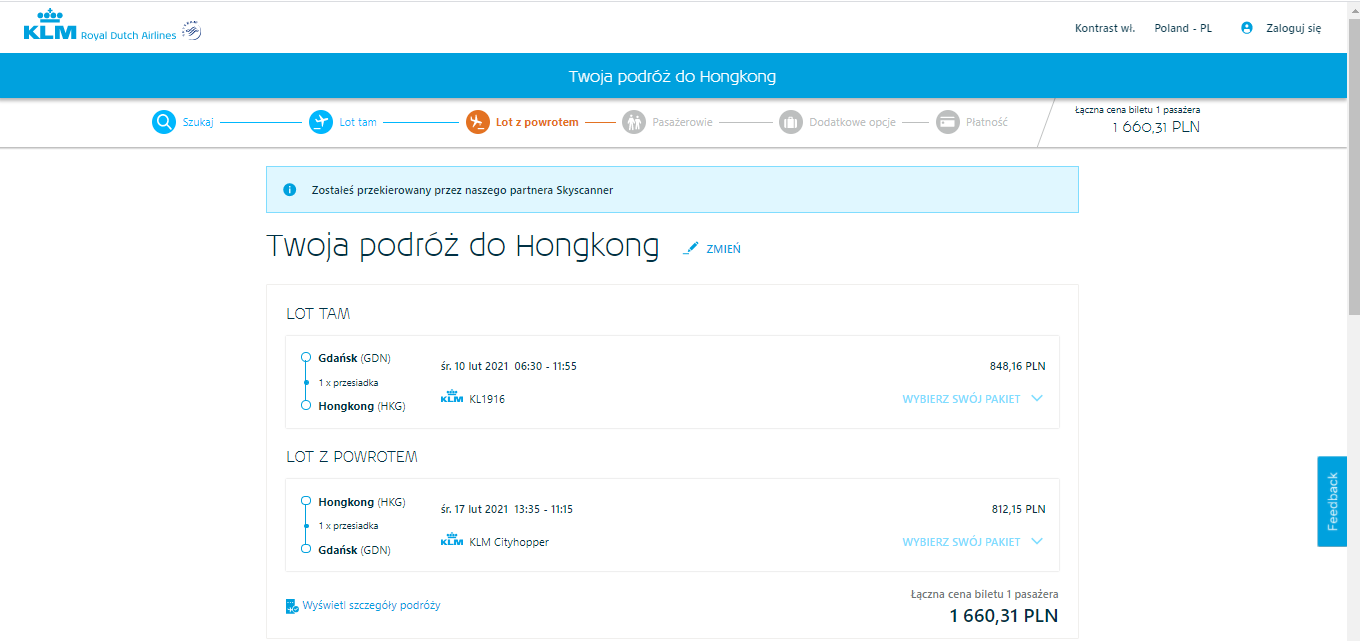Click the Lot z powrotem orange plane icon
The width and height of the screenshot is (1360, 641).
[x=477, y=122]
